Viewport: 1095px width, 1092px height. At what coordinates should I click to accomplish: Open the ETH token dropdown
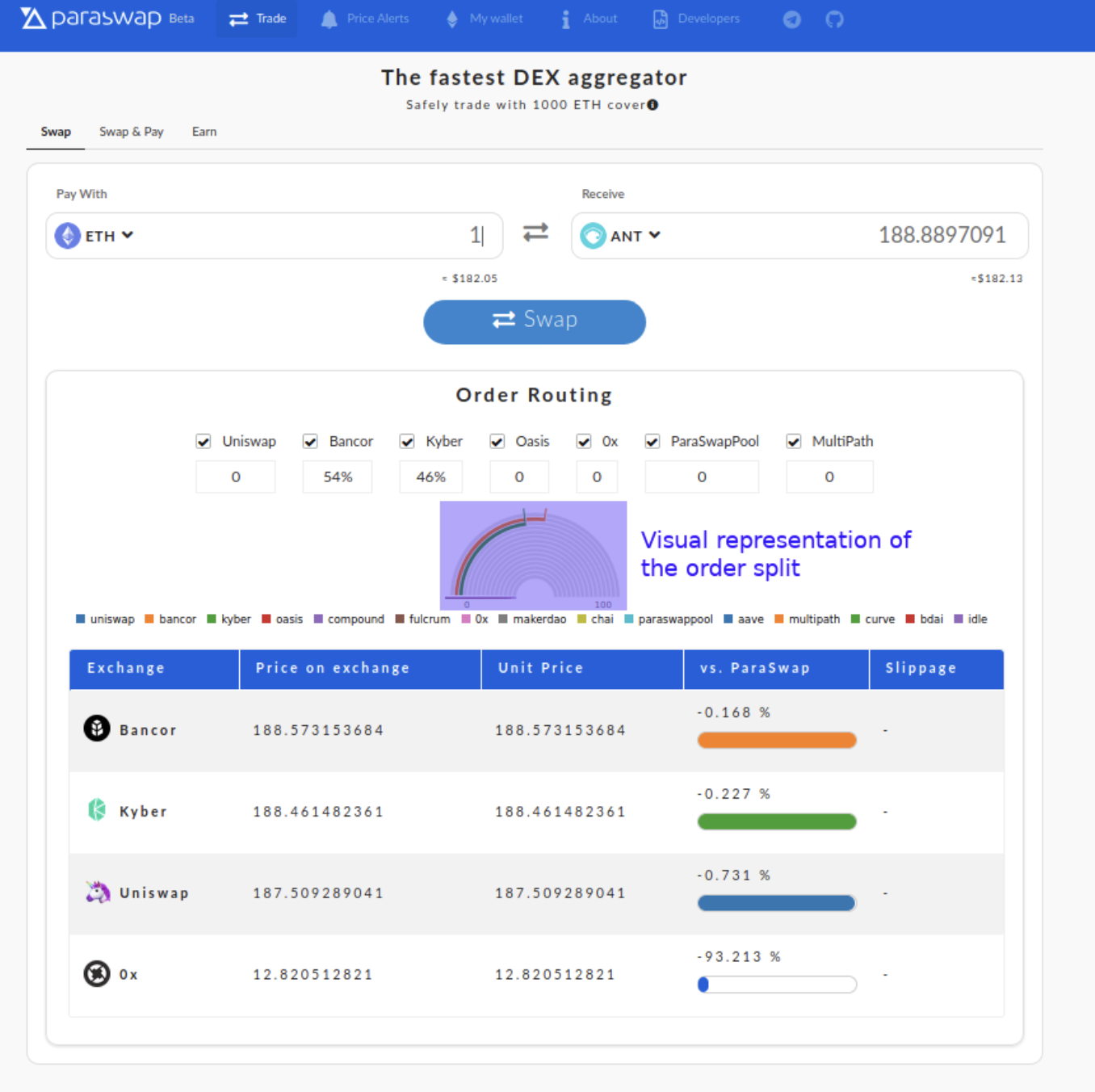pyautogui.click(x=94, y=236)
